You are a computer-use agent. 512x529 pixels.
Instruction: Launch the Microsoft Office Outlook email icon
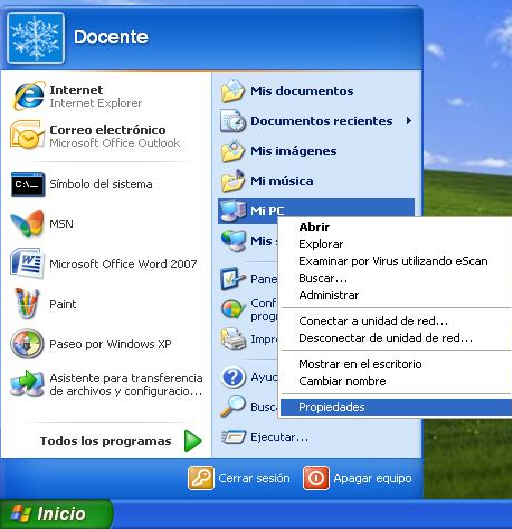27,135
